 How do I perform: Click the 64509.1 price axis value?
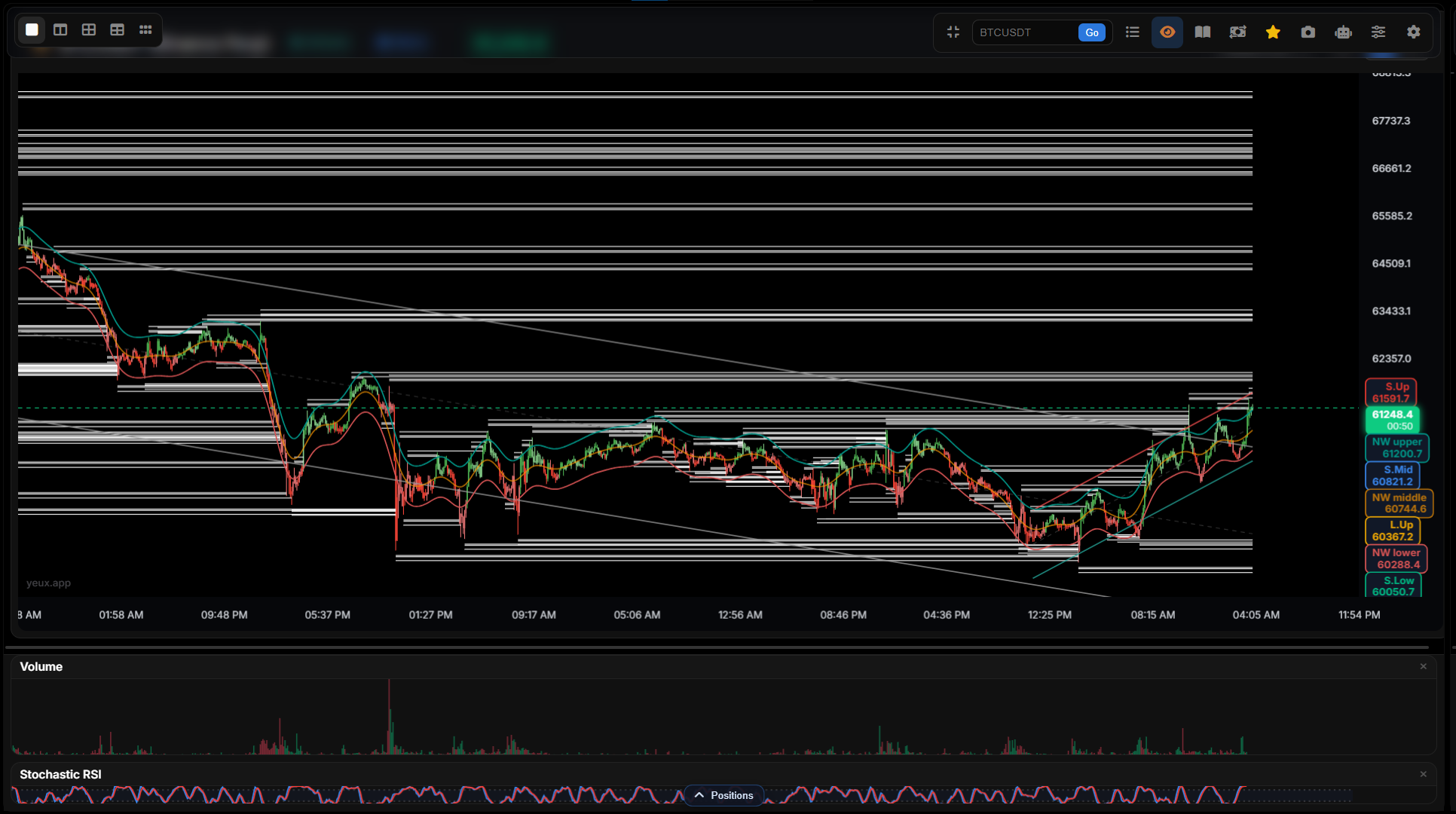[x=1391, y=263]
